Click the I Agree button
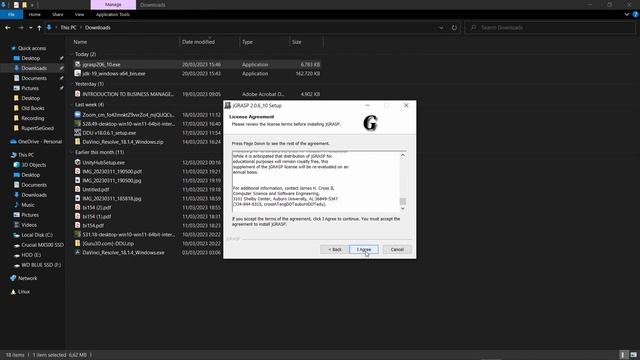 tap(364, 249)
